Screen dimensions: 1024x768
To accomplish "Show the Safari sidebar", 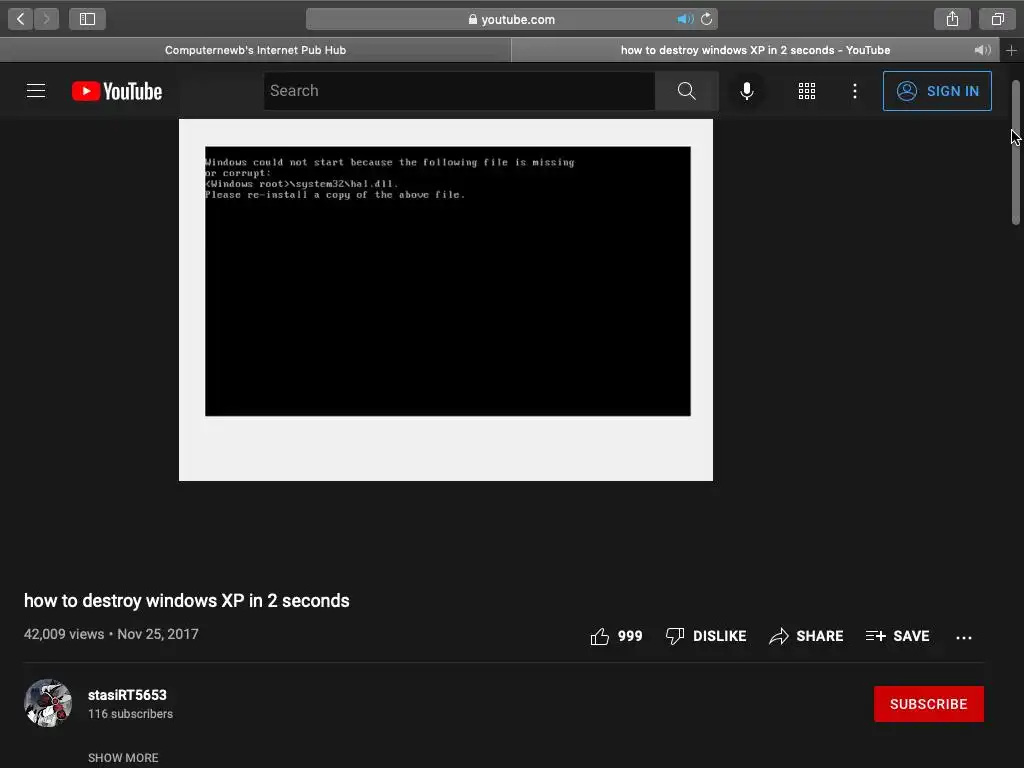I will pyautogui.click(x=88, y=19).
